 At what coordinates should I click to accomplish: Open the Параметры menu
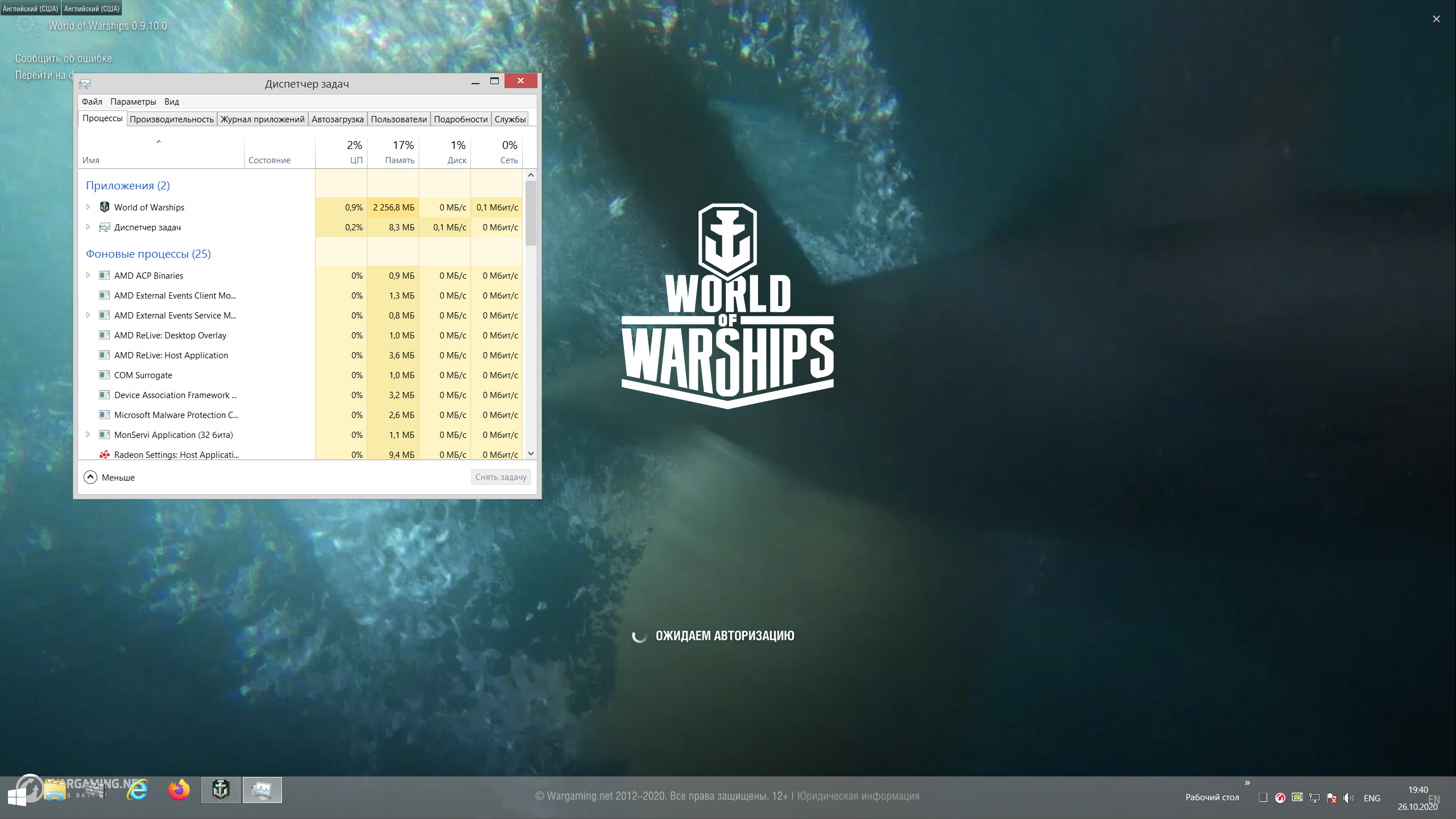(133, 101)
